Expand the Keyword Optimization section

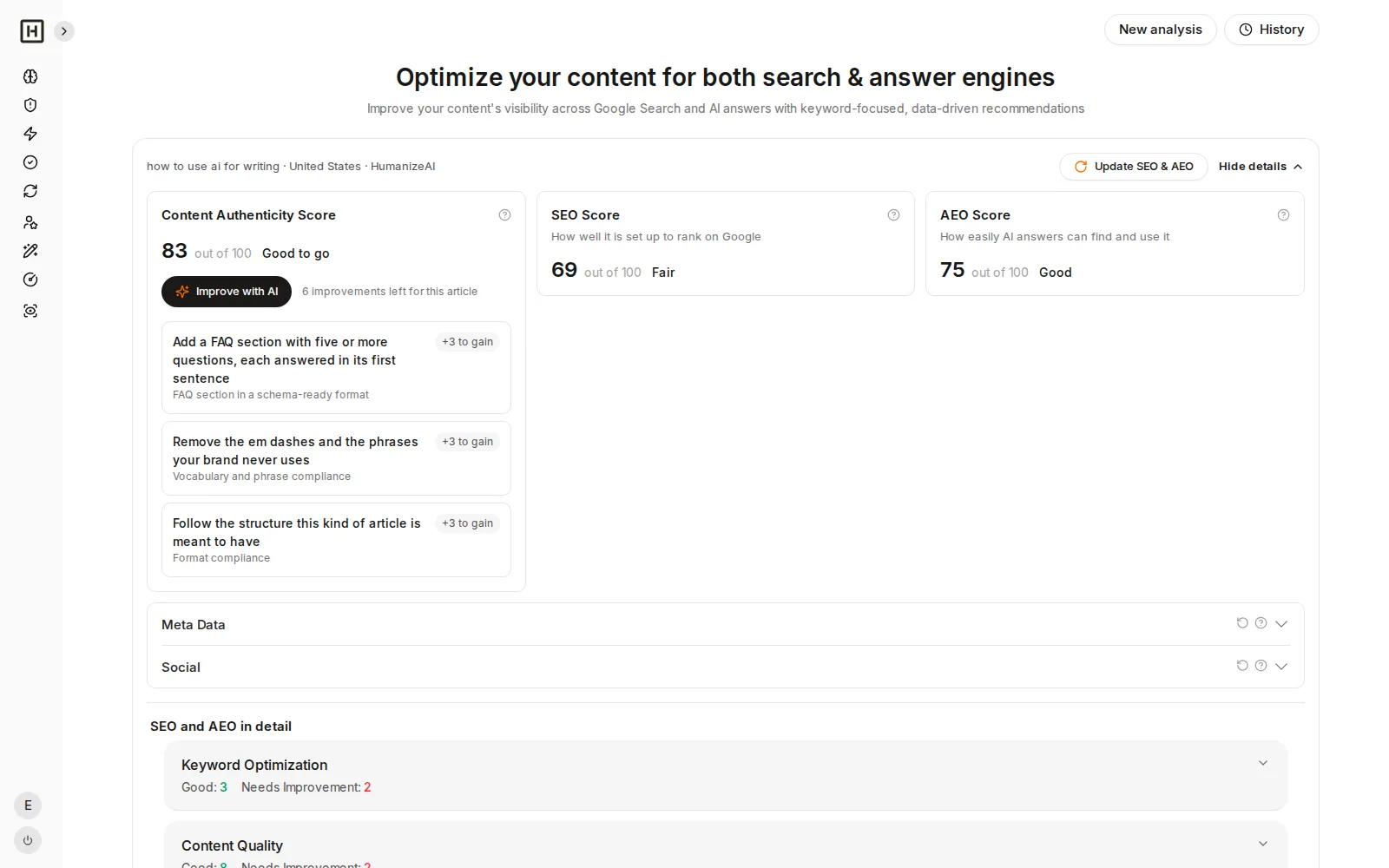(x=726, y=775)
